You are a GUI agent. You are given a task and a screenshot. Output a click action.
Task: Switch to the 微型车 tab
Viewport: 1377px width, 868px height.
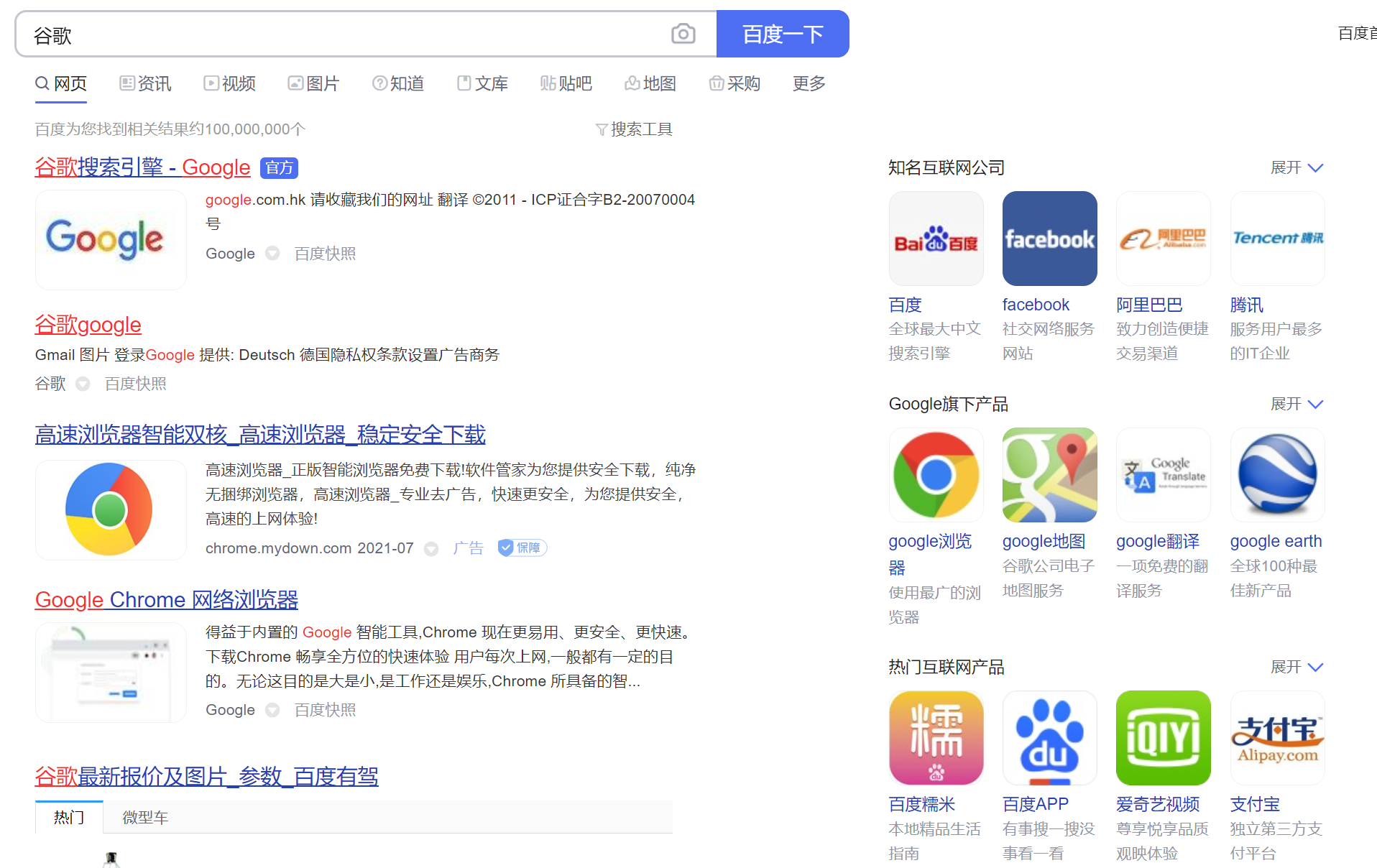tap(144, 817)
